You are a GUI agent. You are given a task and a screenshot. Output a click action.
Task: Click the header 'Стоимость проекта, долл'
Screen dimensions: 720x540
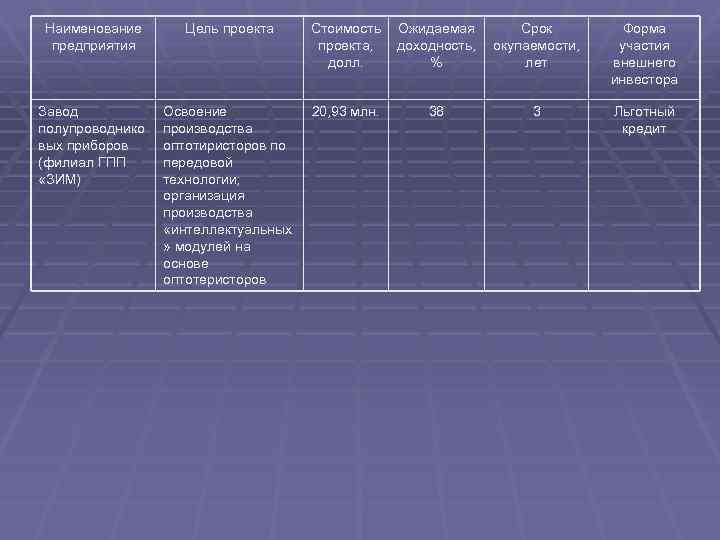tap(346, 58)
